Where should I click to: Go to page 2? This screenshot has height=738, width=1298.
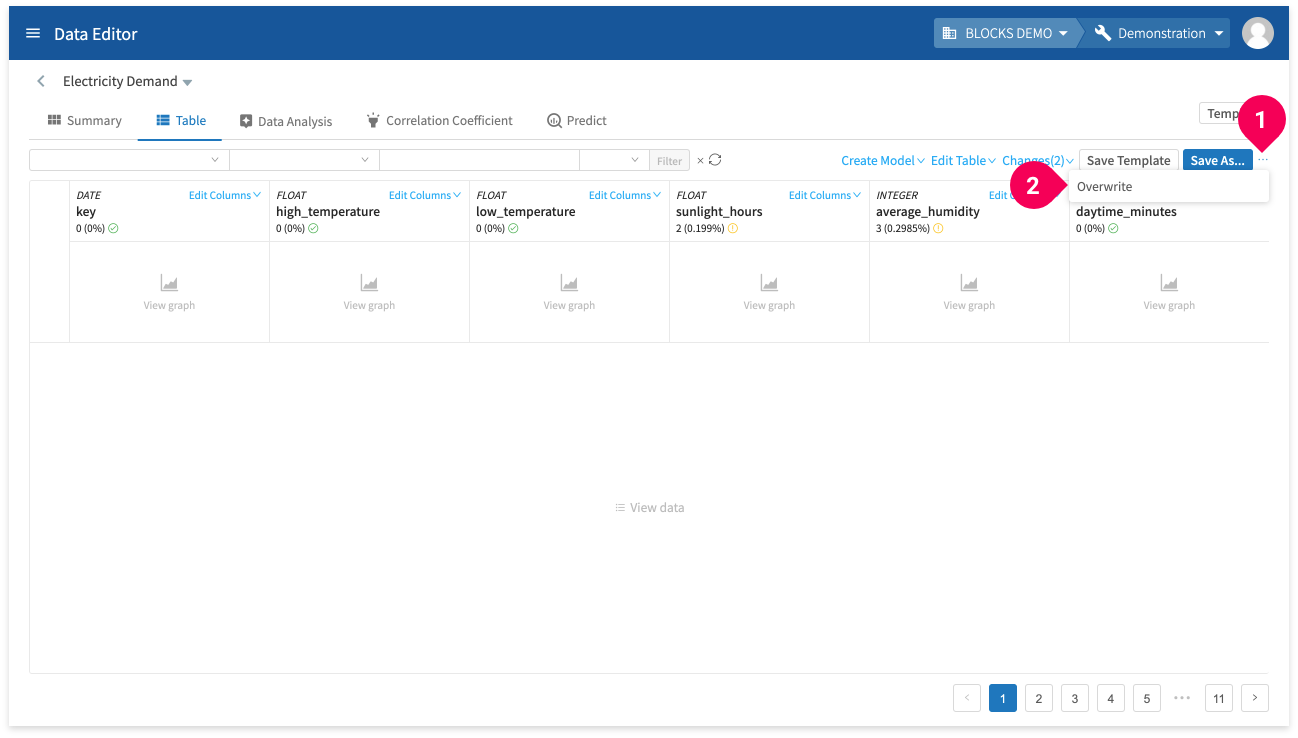(x=1039, y=698)
